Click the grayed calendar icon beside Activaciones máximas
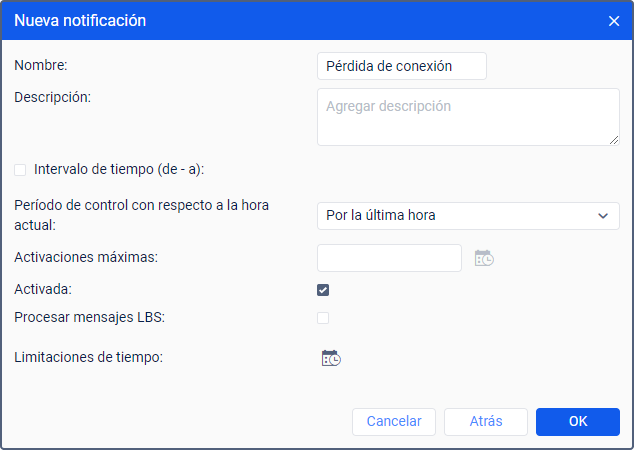The image size is (634, 450). point(484,258)
